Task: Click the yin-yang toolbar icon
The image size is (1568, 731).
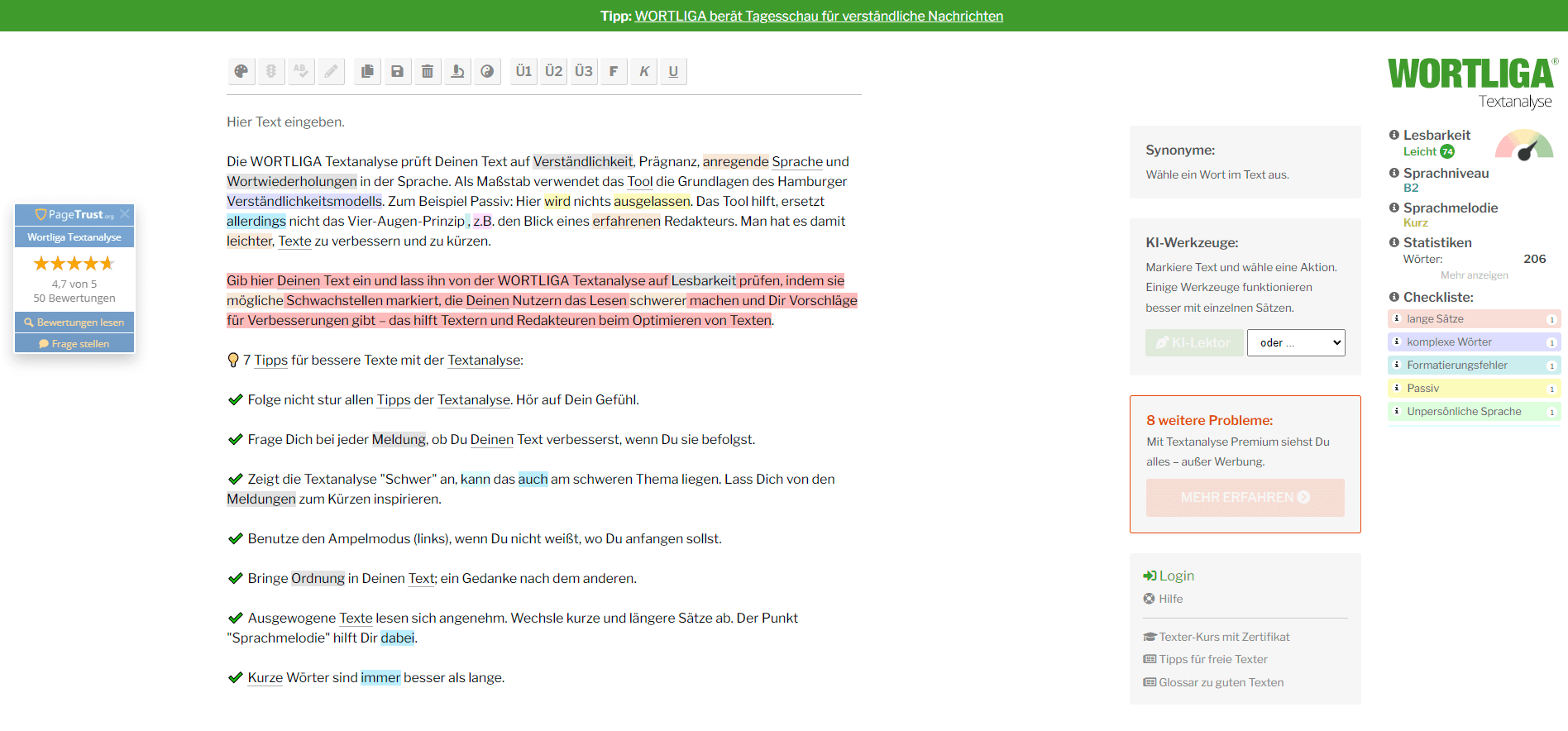Action: pyautogui.click(x=487, y=71)
